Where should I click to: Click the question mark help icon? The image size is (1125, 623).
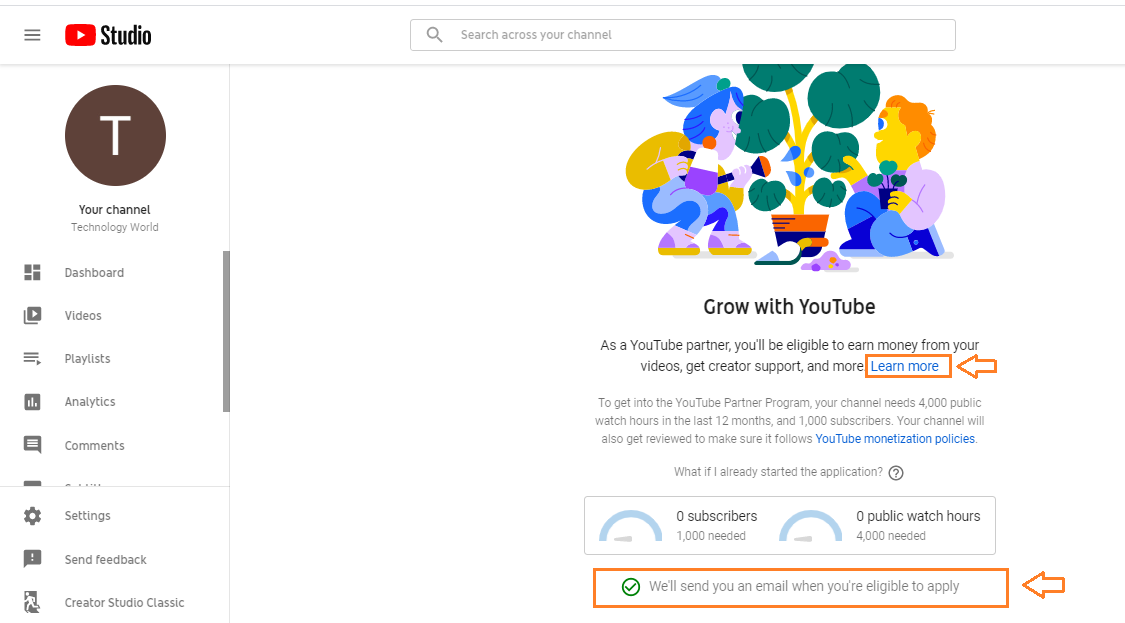(x=895, y=472)
